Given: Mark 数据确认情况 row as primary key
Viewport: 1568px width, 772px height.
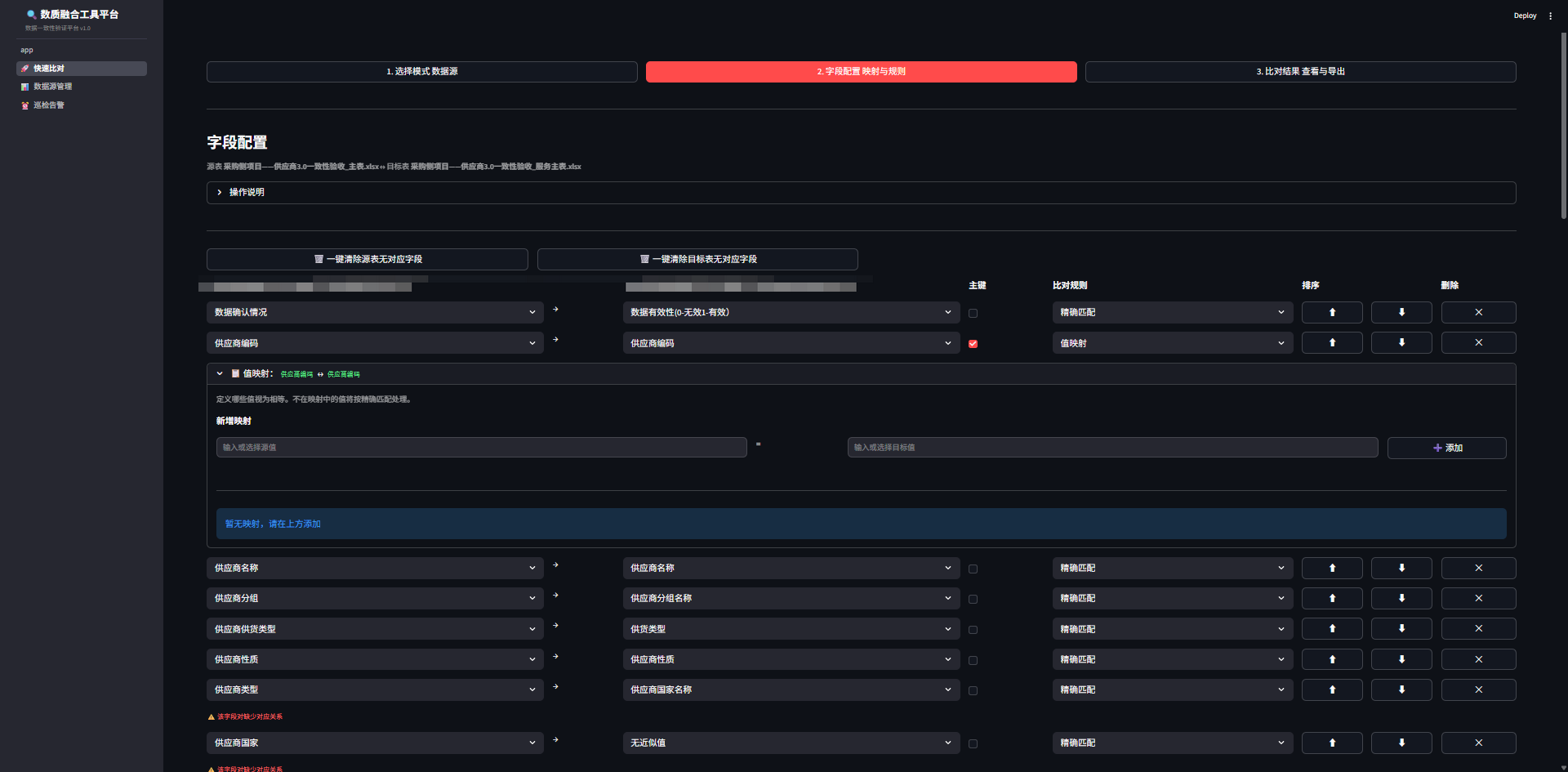Looking at the screenshot, I should [x=973, y=313].
